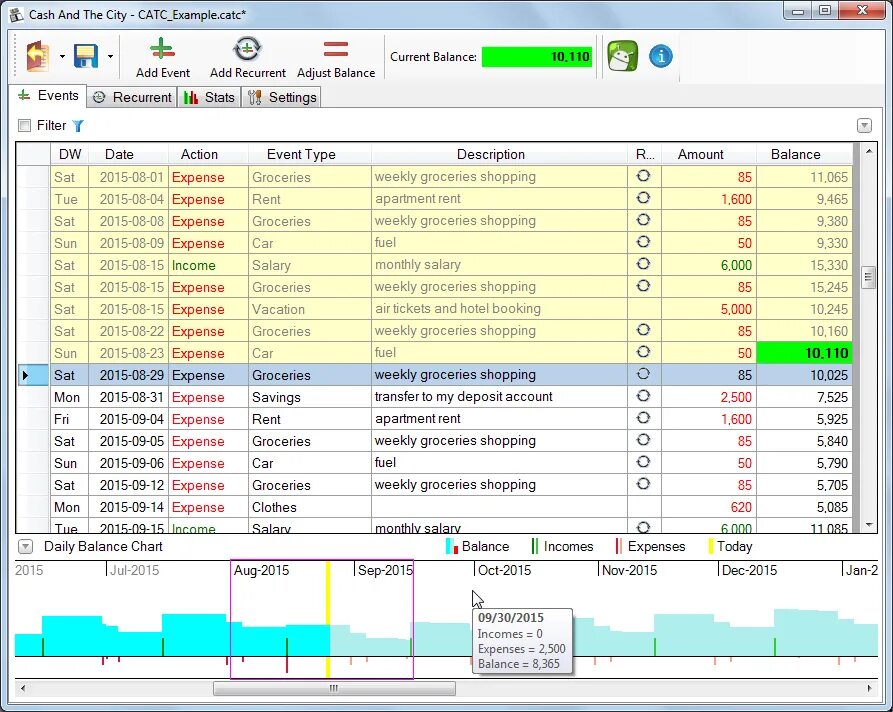Click the 2,500 Savings amount cell
The image size is (893, 712).
point(709,397)
